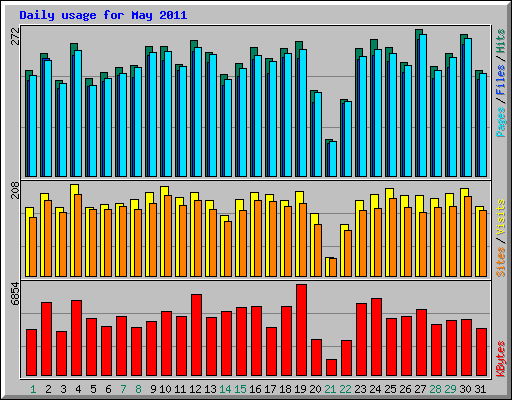Click the green "Hits" legend label
Viewport: 512px width, 400px height.
tap(501, 41)
